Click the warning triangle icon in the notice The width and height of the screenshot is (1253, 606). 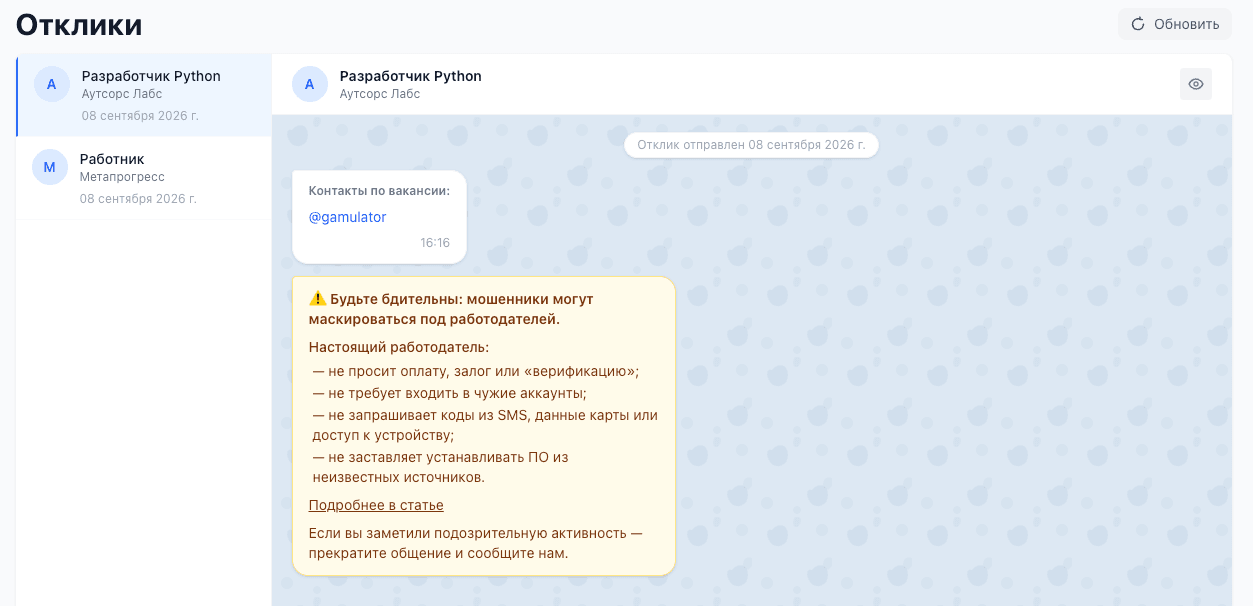[x=317, y=298]
